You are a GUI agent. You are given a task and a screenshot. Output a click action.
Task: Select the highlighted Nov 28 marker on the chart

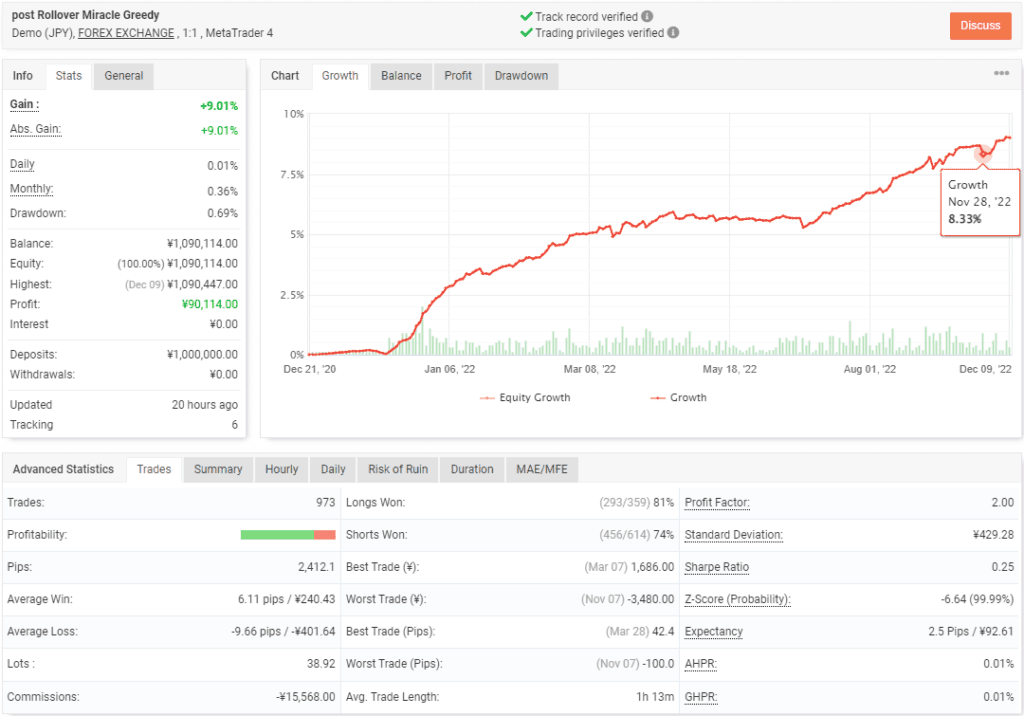pyautogui.click(x=984, y=156)
